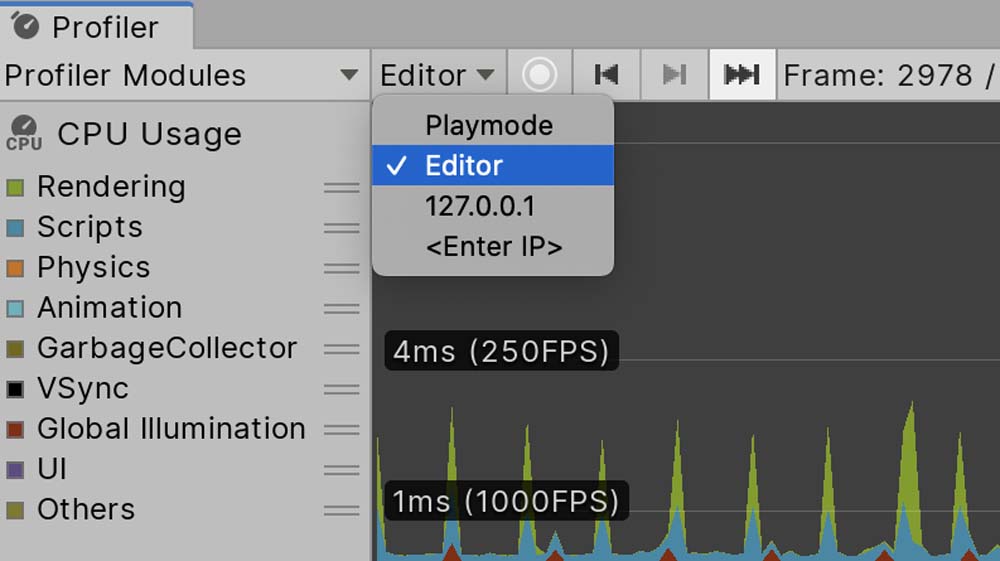Step to the next frame
This screenshot has width=1000, height=561.
(x=674, y=75)
